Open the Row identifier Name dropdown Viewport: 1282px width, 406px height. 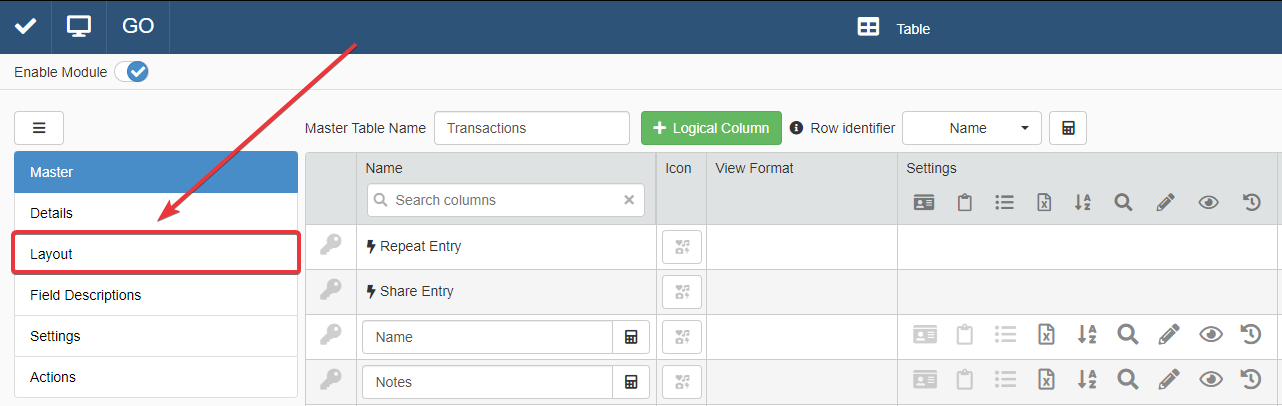pos(971,128)
